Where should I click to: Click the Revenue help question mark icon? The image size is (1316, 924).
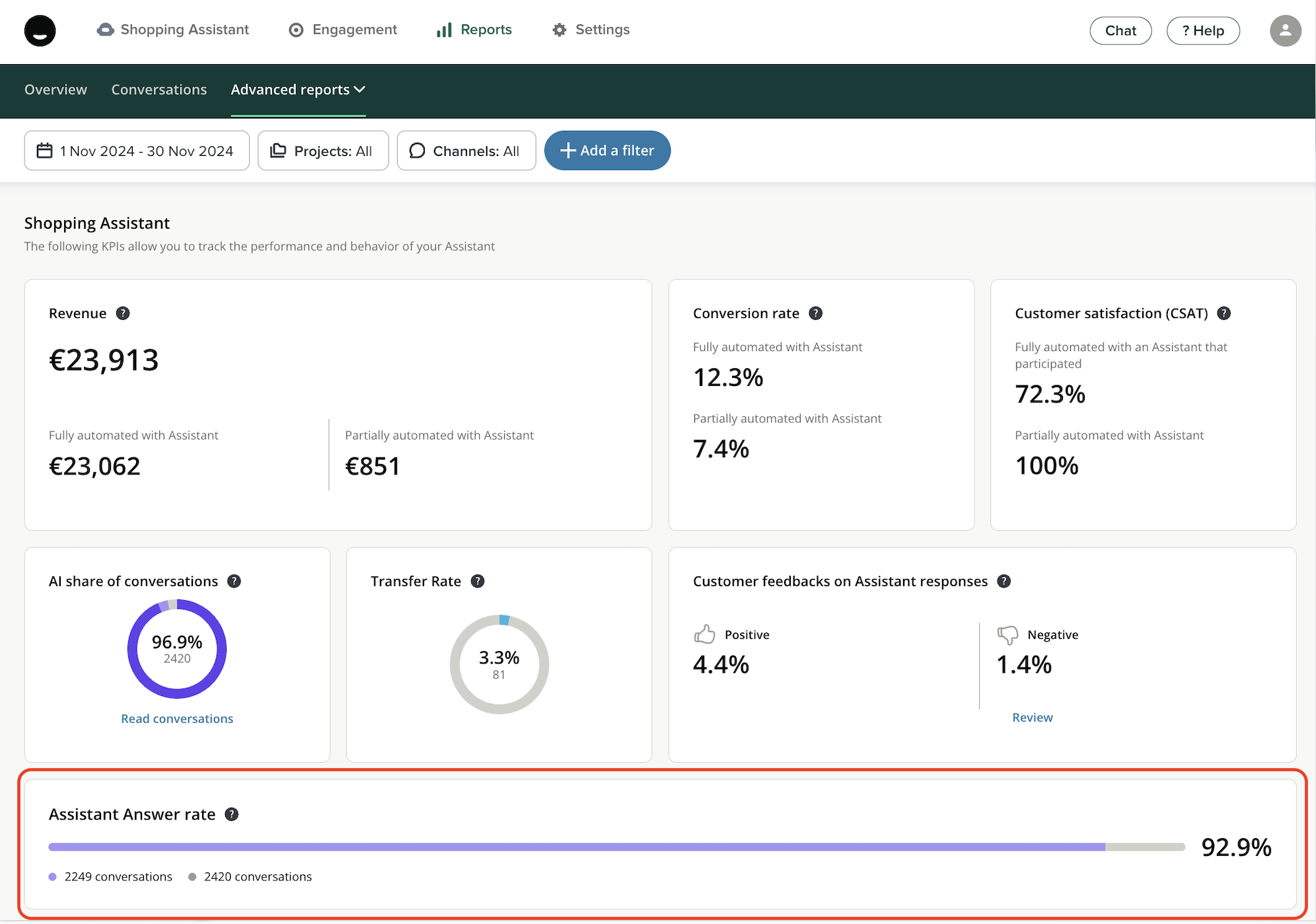[123, 313]
